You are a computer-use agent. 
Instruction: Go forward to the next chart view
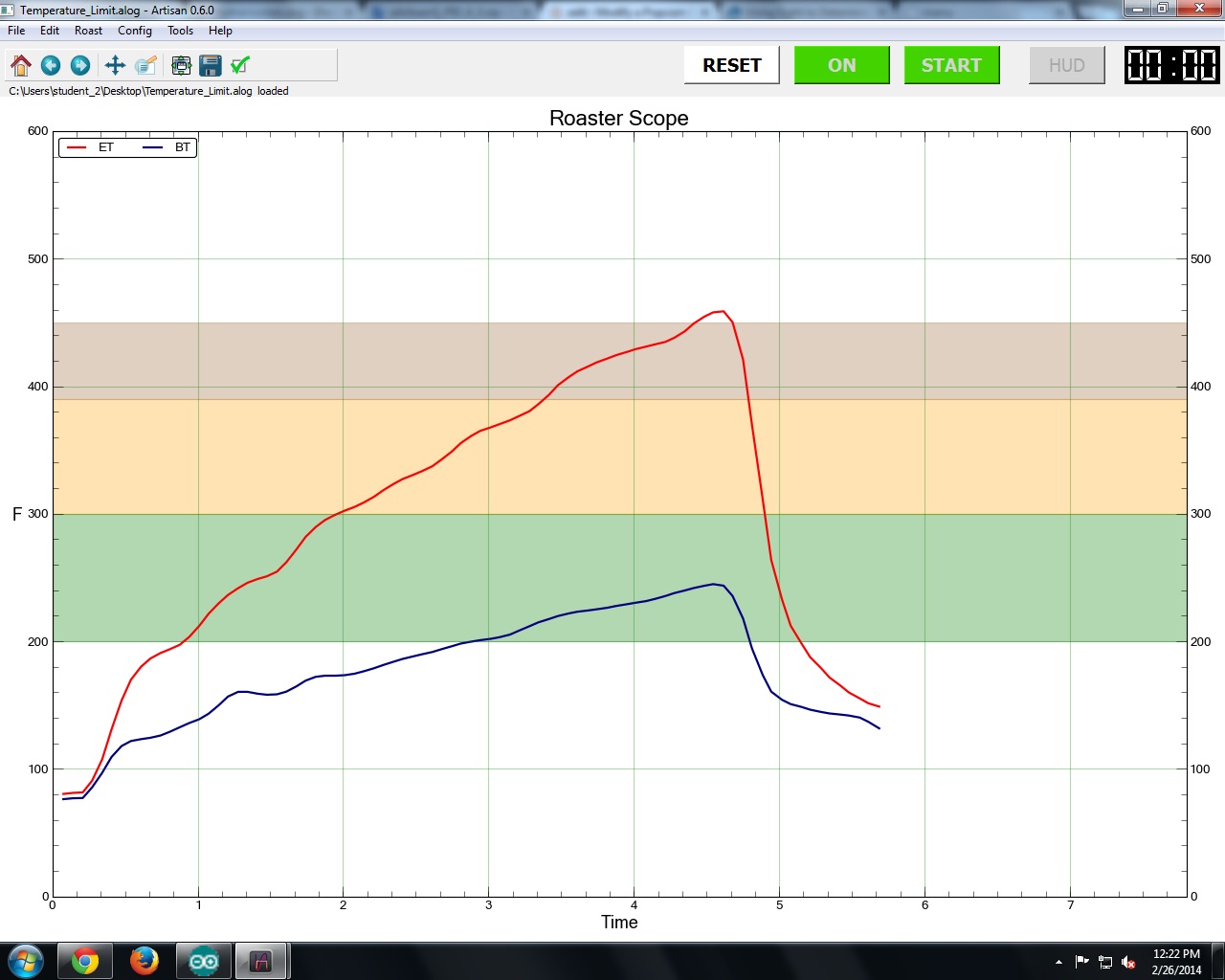click(80, 65)
